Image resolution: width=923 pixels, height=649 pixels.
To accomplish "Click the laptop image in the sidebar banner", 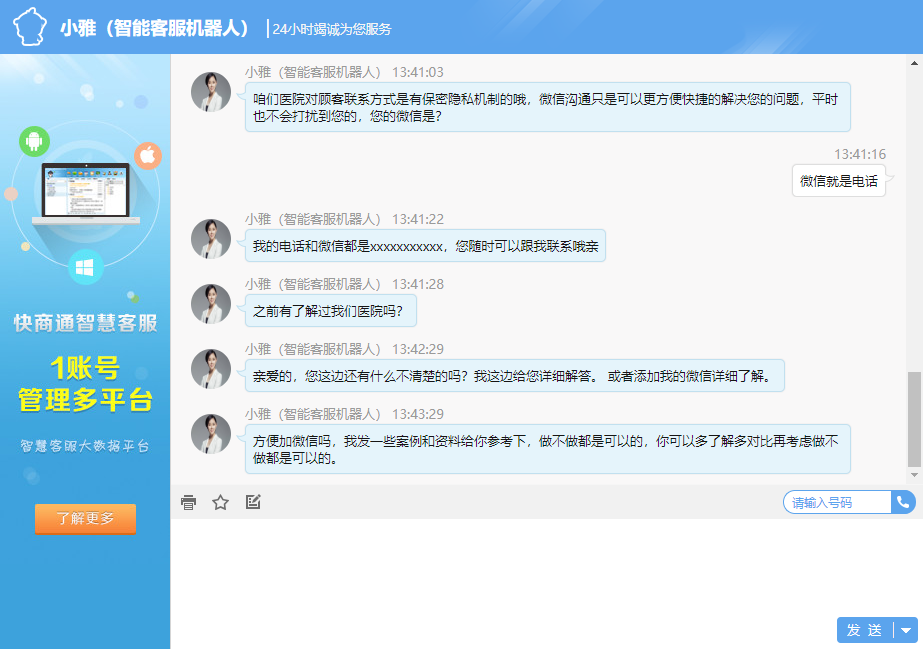I will 85,195.
